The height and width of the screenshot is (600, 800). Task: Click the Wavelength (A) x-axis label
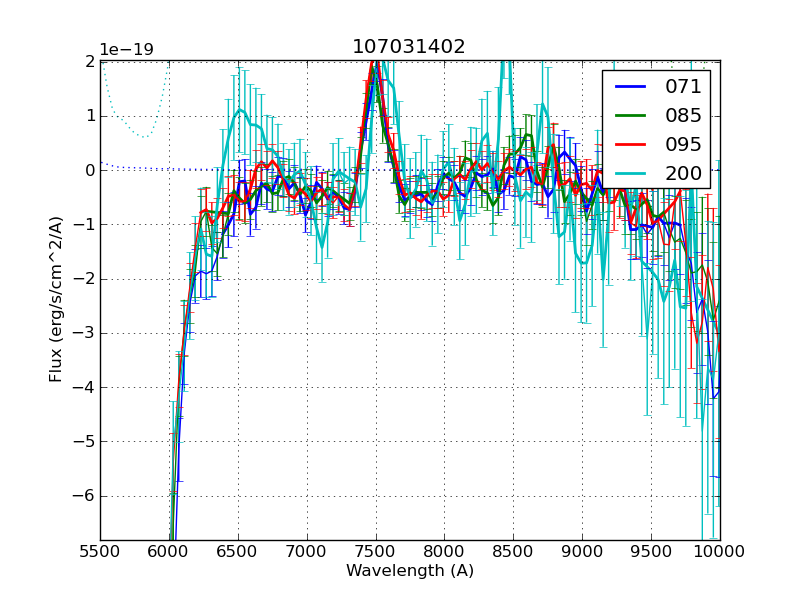point(410,571)
